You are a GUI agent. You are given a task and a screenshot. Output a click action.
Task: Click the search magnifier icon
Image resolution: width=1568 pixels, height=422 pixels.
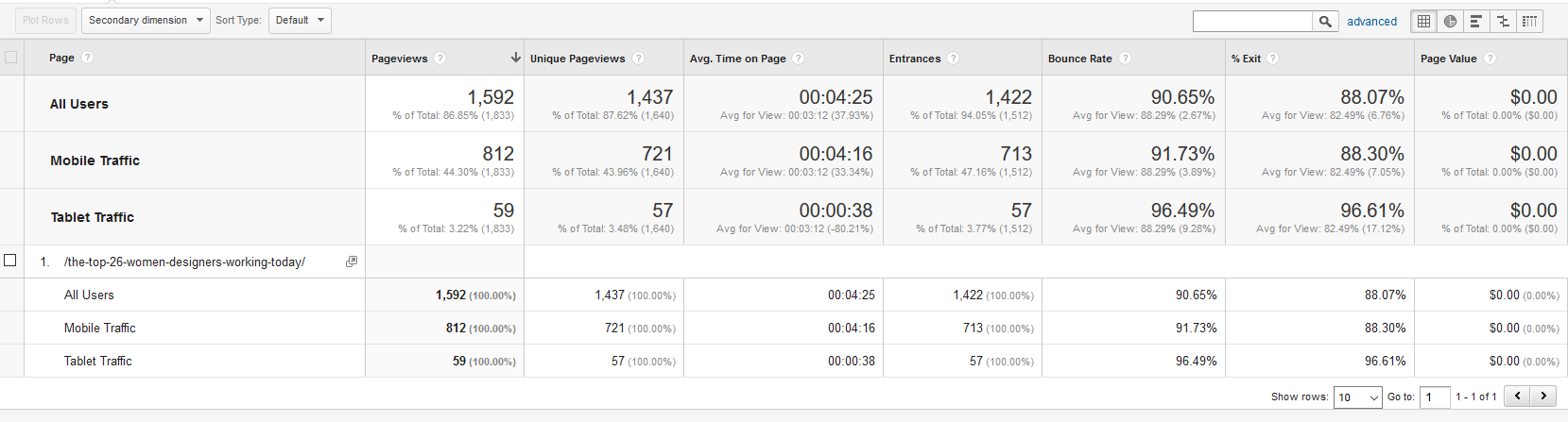[x=1325, y=22]
